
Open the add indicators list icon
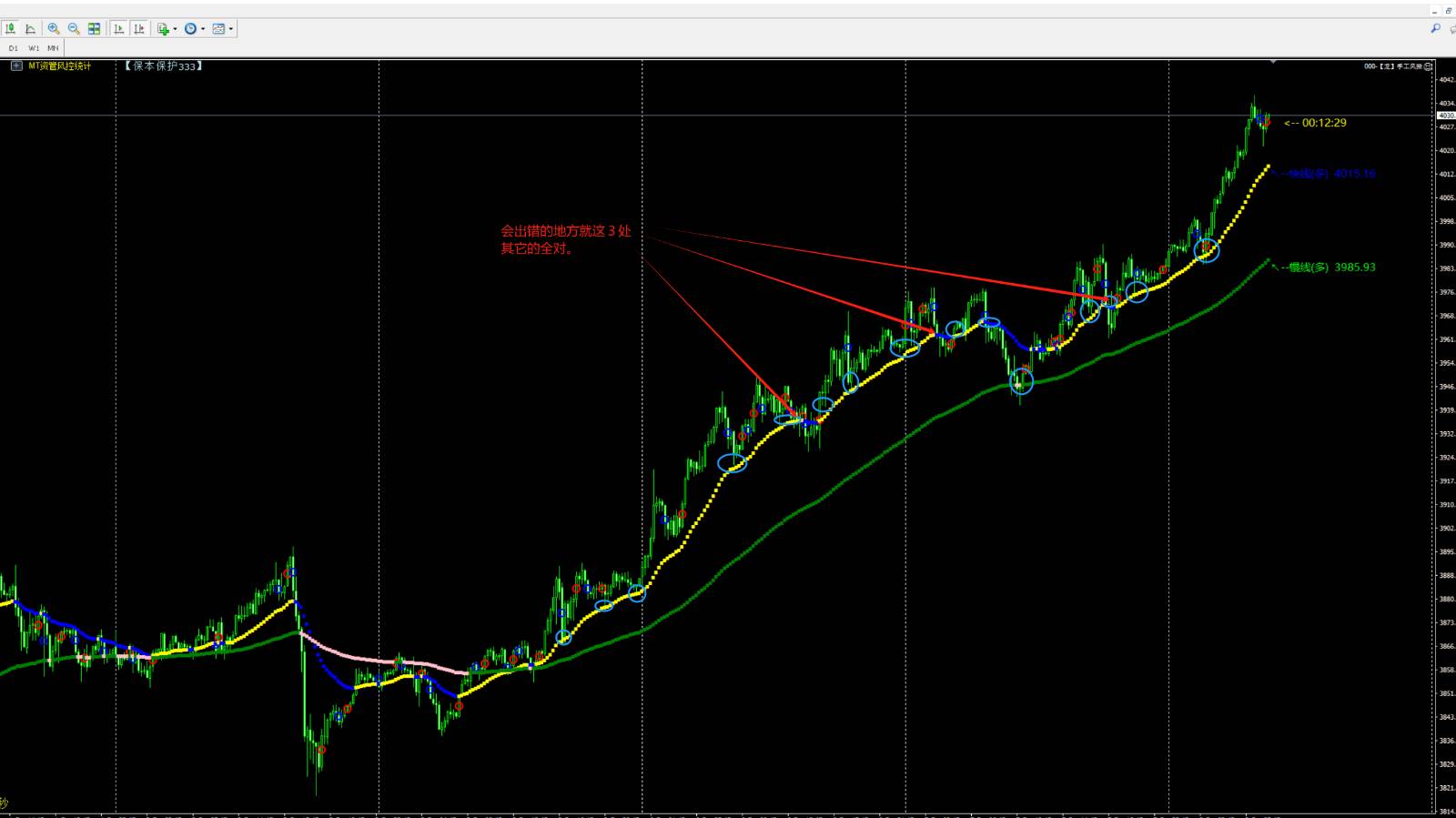point(163,29)
